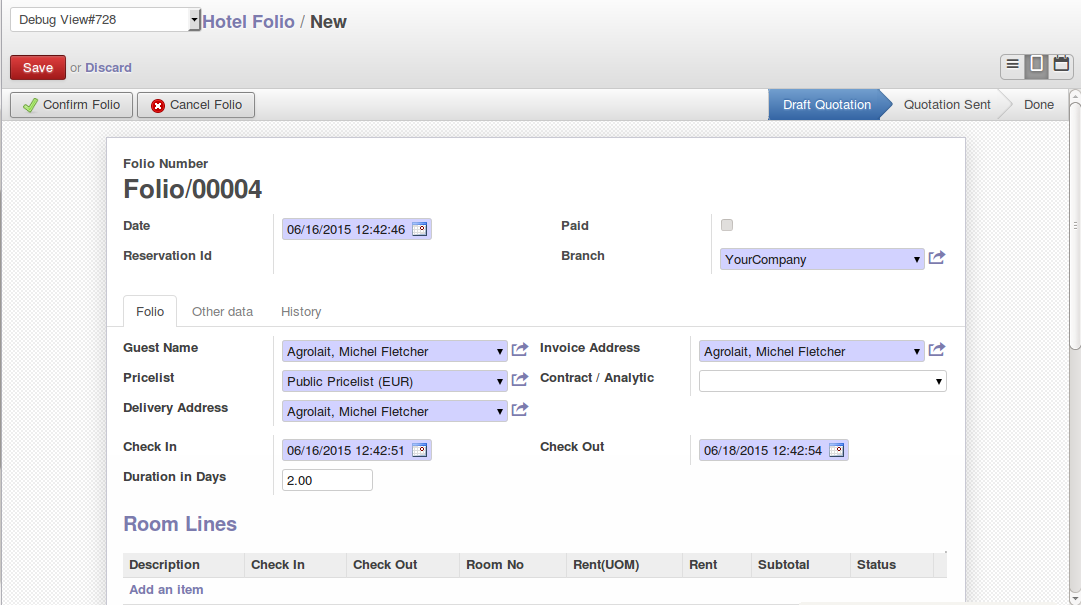Image resolution: width=1081 pixels, height=605 pixels.
Task: Open calendar picker for Check In field
Action: 419,451
